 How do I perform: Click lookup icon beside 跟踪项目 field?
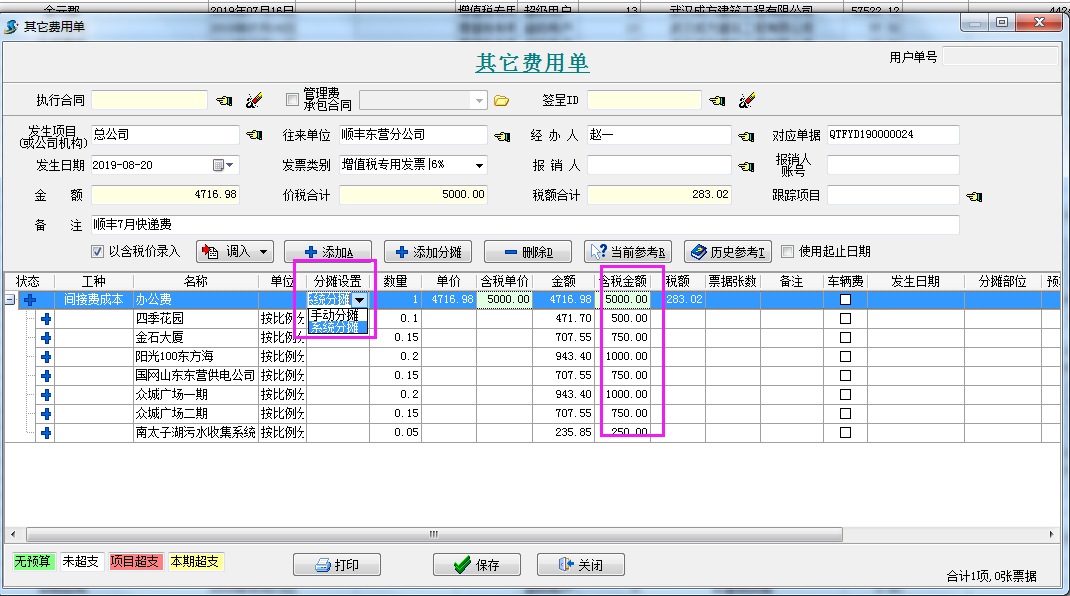tap(974, 195)
